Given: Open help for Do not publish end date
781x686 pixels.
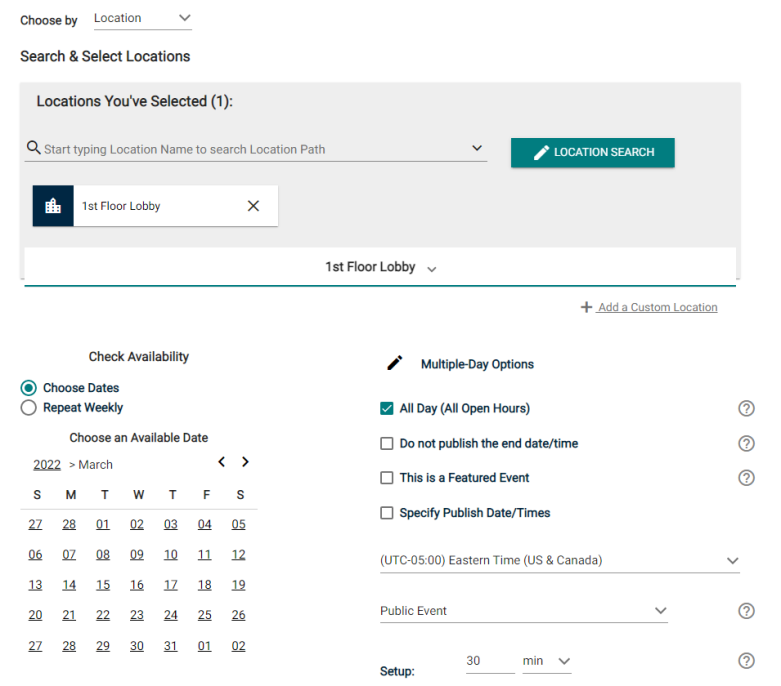Looking at the screenshot, I should point(745,443).
